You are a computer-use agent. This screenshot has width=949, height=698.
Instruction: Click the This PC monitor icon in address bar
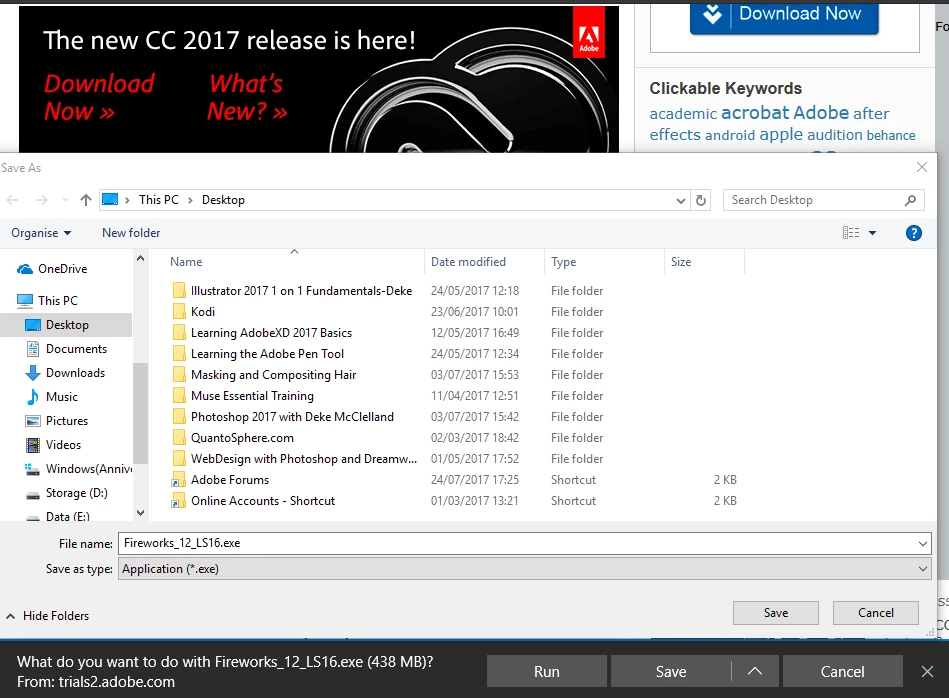click(x=110, y=199)
